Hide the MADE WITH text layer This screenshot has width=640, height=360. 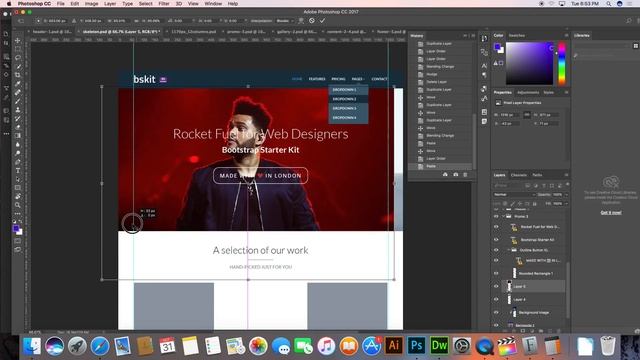point(496,260)
